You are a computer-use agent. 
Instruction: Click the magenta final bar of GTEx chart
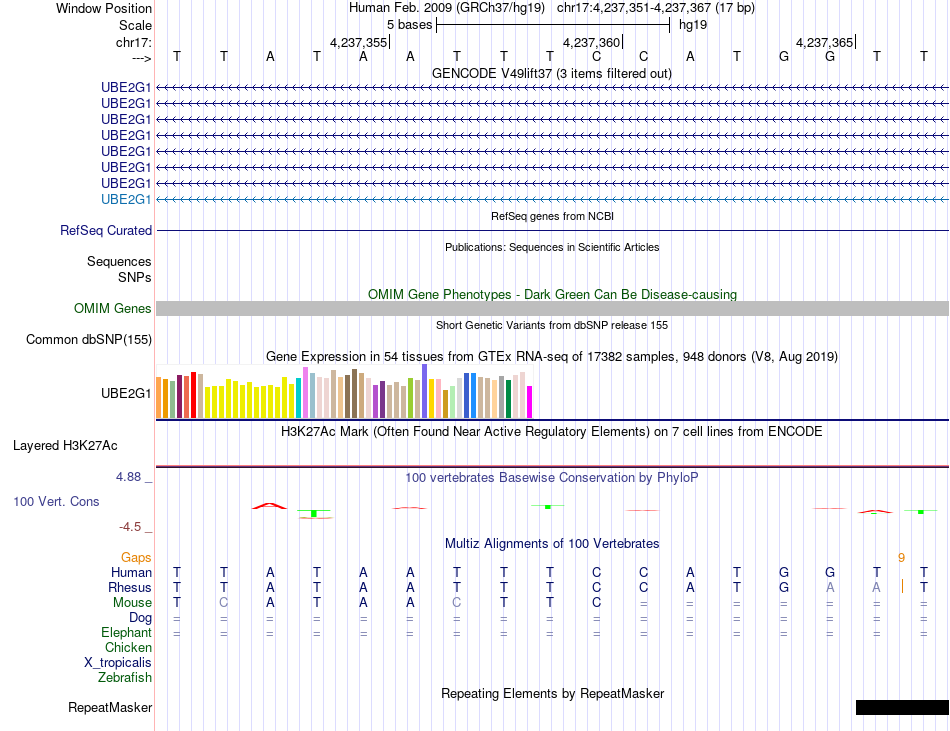tap(530, 402)
